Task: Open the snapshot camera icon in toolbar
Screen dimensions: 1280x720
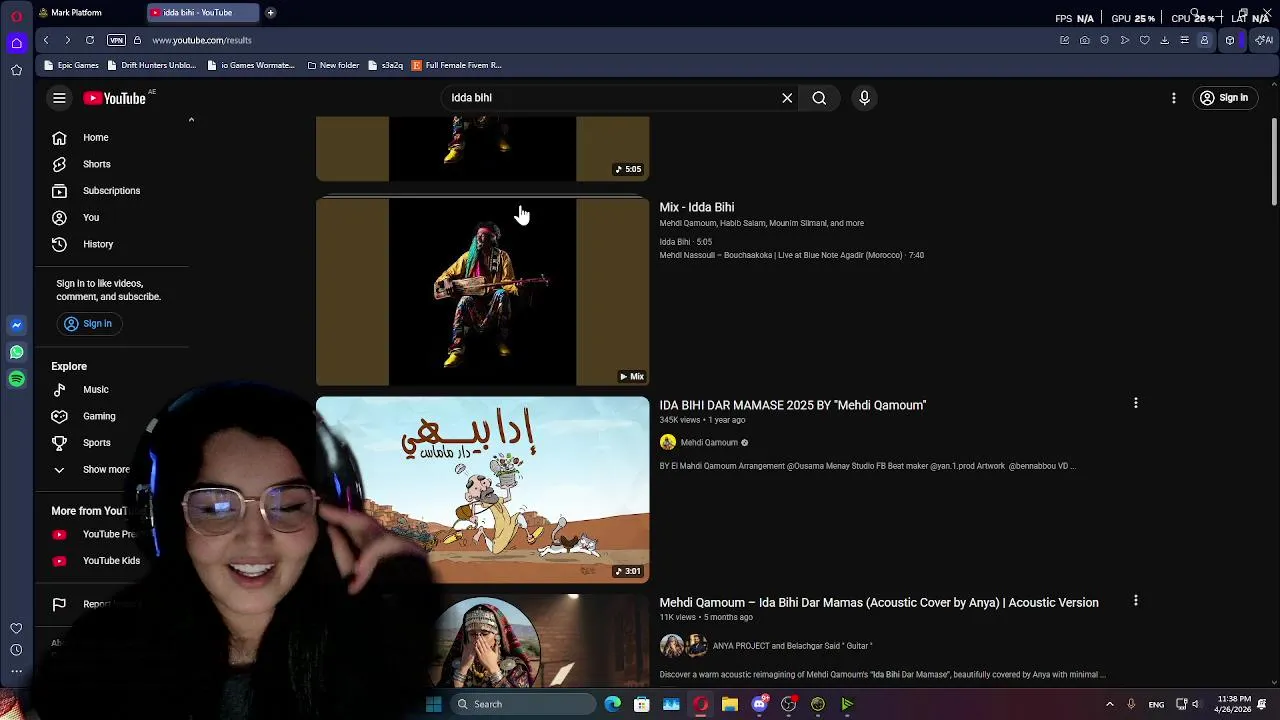Action: [1085, 40]
